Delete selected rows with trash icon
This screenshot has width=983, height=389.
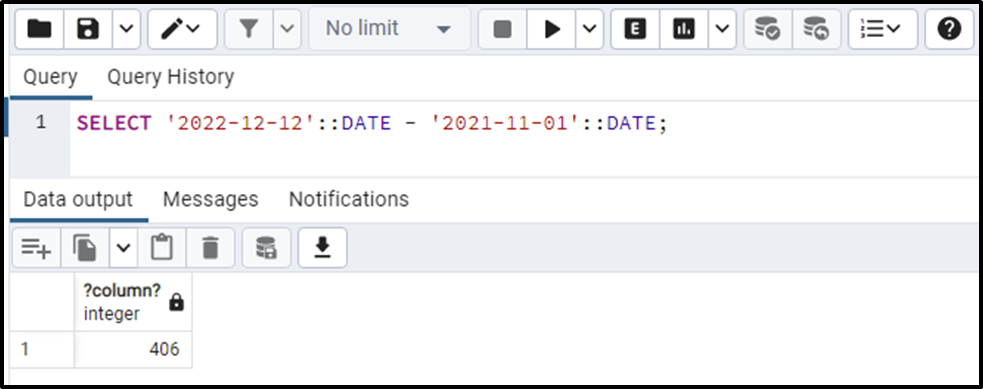(211, 248)
